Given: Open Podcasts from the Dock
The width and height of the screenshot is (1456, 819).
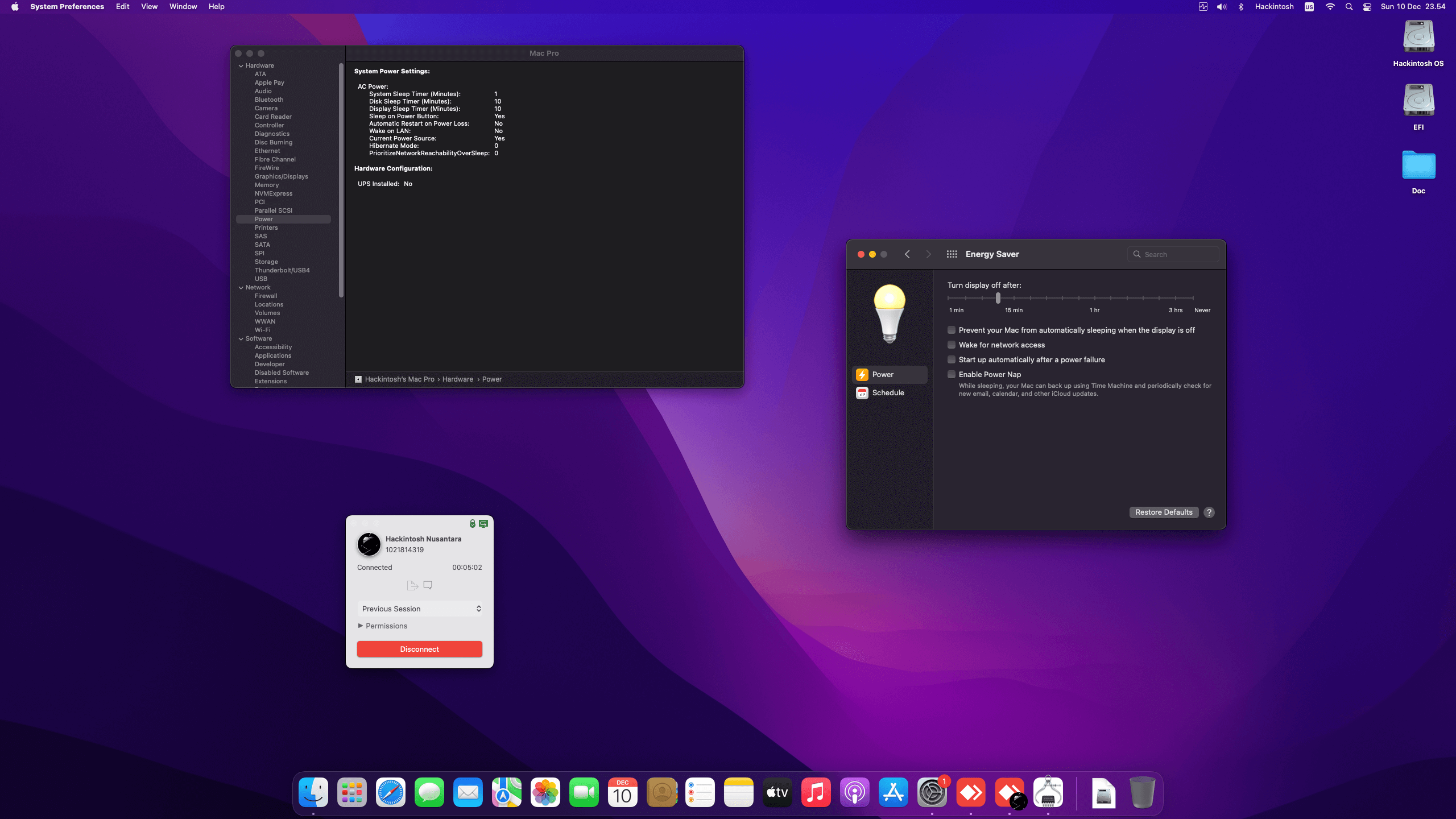Looking at the screenshot, I should click(855, 792).
